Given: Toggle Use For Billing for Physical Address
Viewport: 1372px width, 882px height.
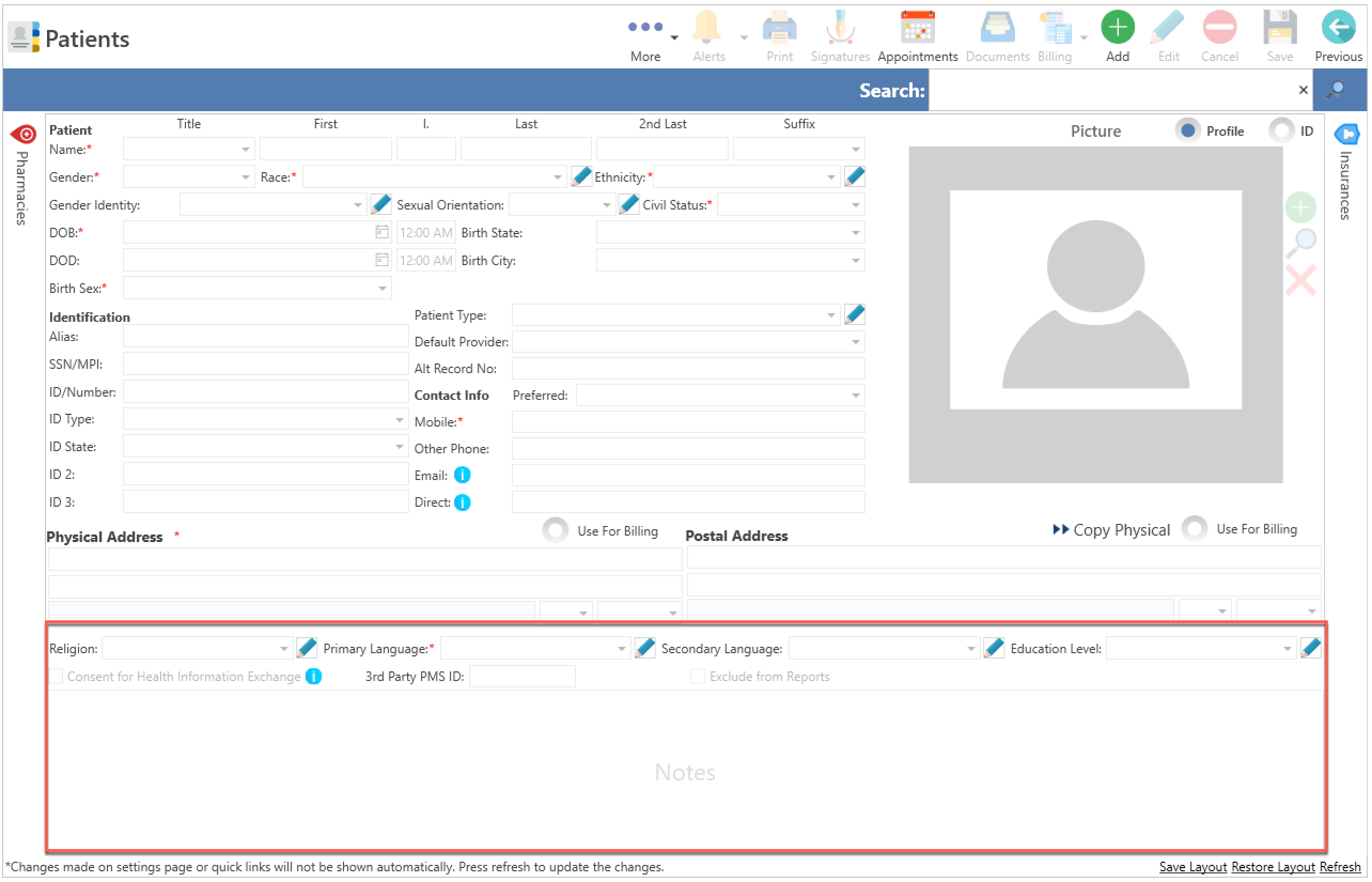Looking at the screenshot, I should pyautogui.click(x=555, y=530).
